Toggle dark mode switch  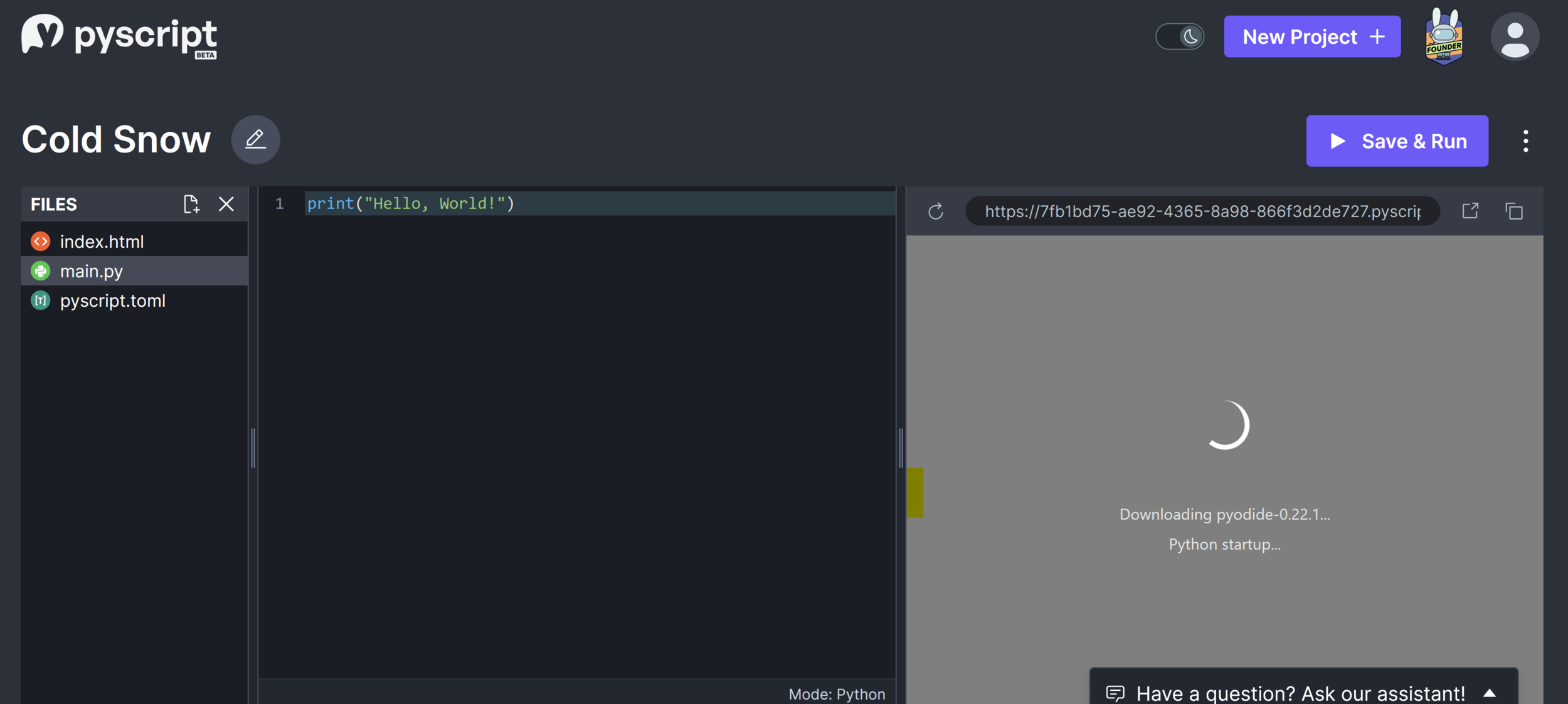click(x=1180, y=36)
